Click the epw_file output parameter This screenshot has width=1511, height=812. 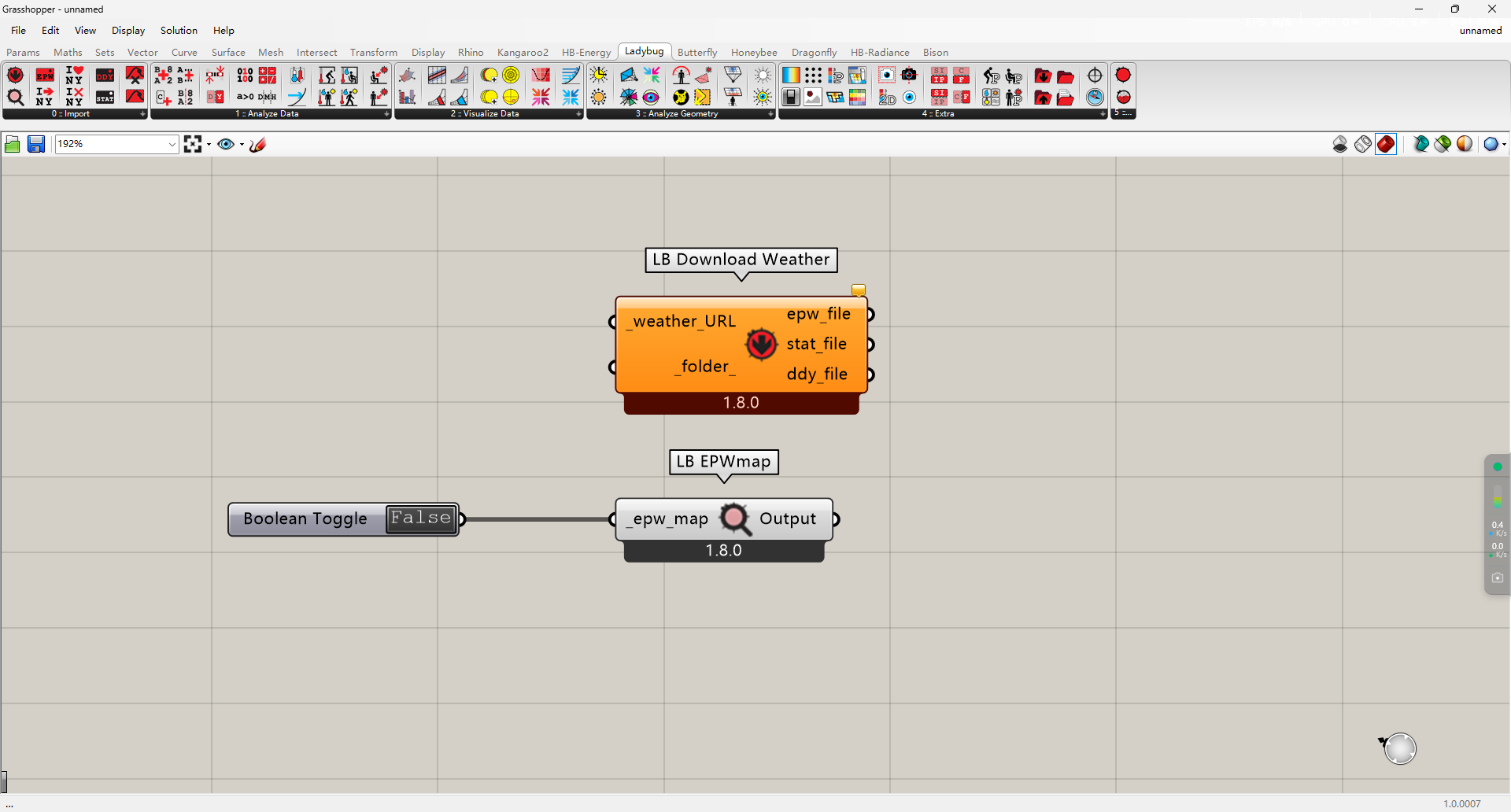click(818, 314)
